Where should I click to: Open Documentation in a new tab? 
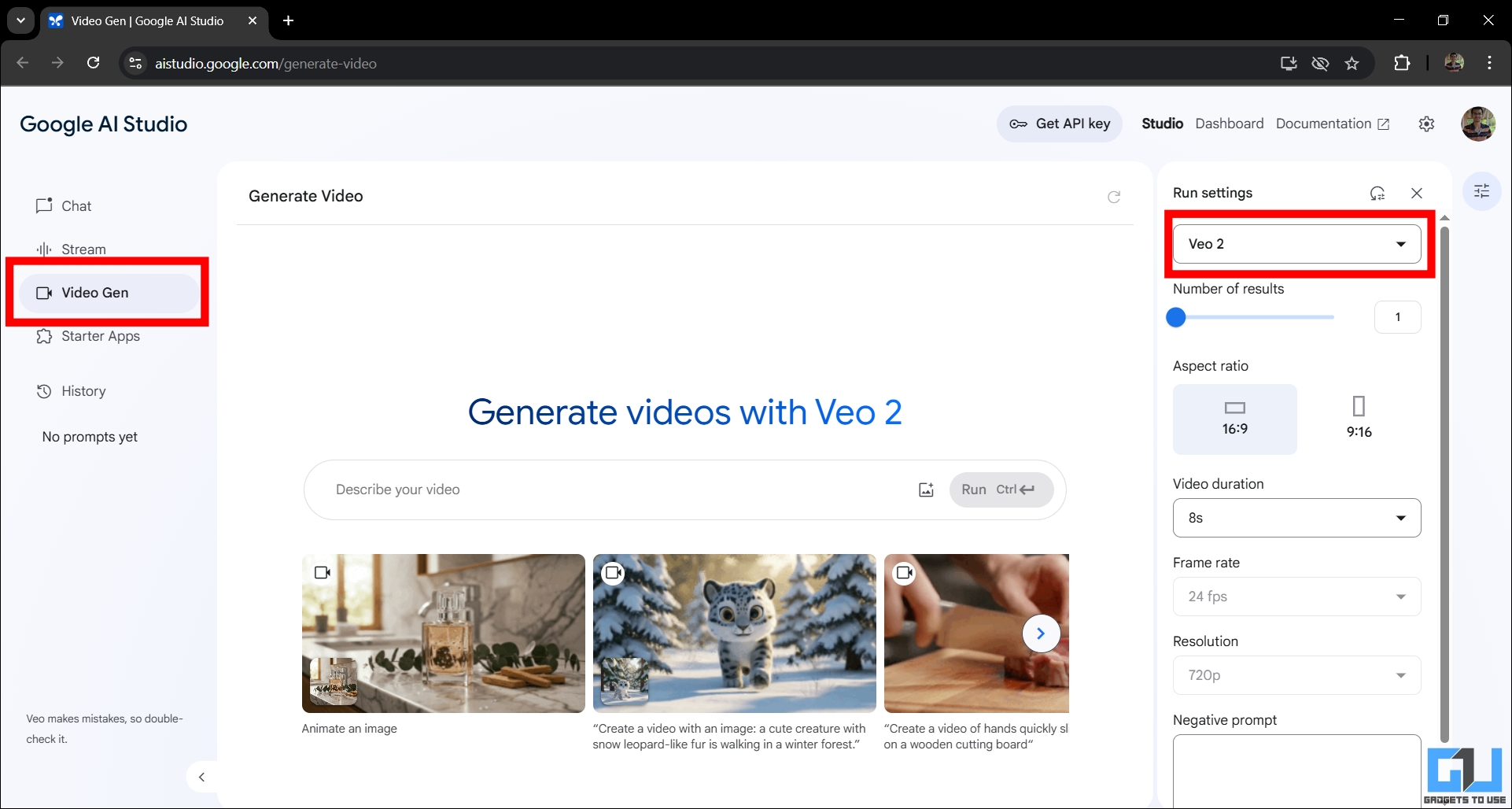tap(1333, 124)
